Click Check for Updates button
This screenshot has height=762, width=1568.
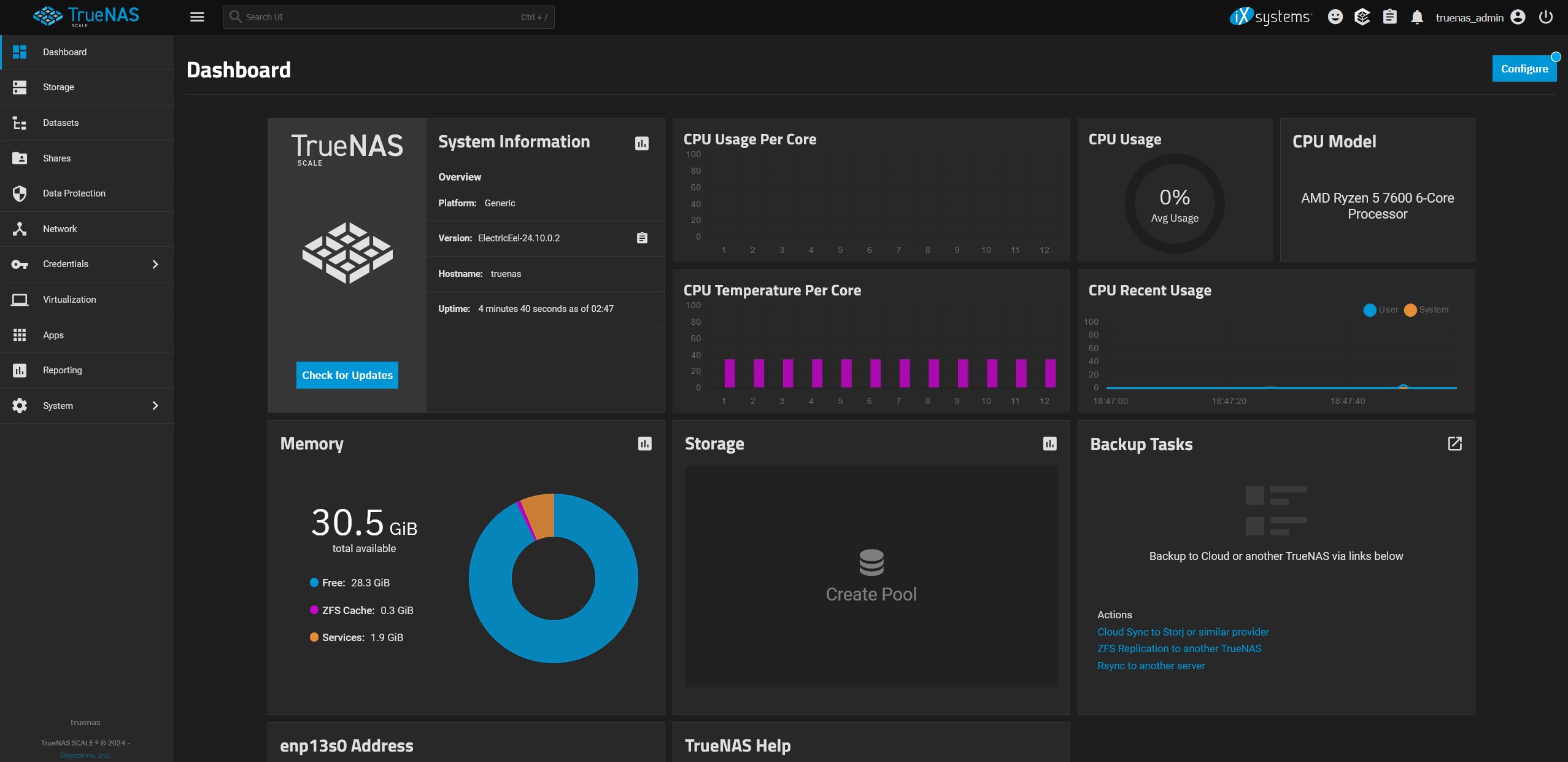(x=347, y=375)
